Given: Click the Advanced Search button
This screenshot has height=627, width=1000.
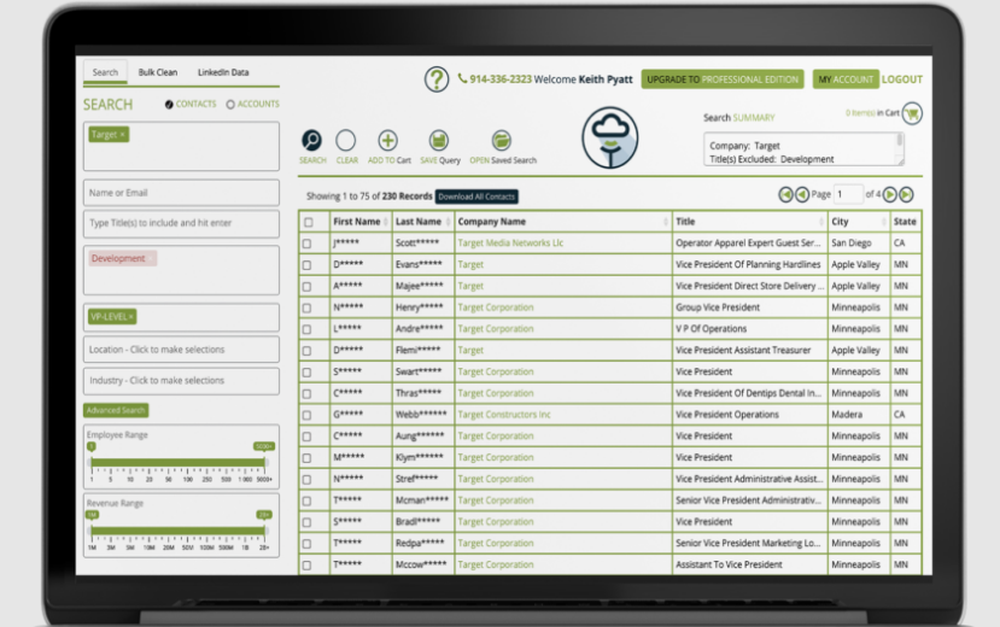Looking at the screenshot, I should pos(116,410).
